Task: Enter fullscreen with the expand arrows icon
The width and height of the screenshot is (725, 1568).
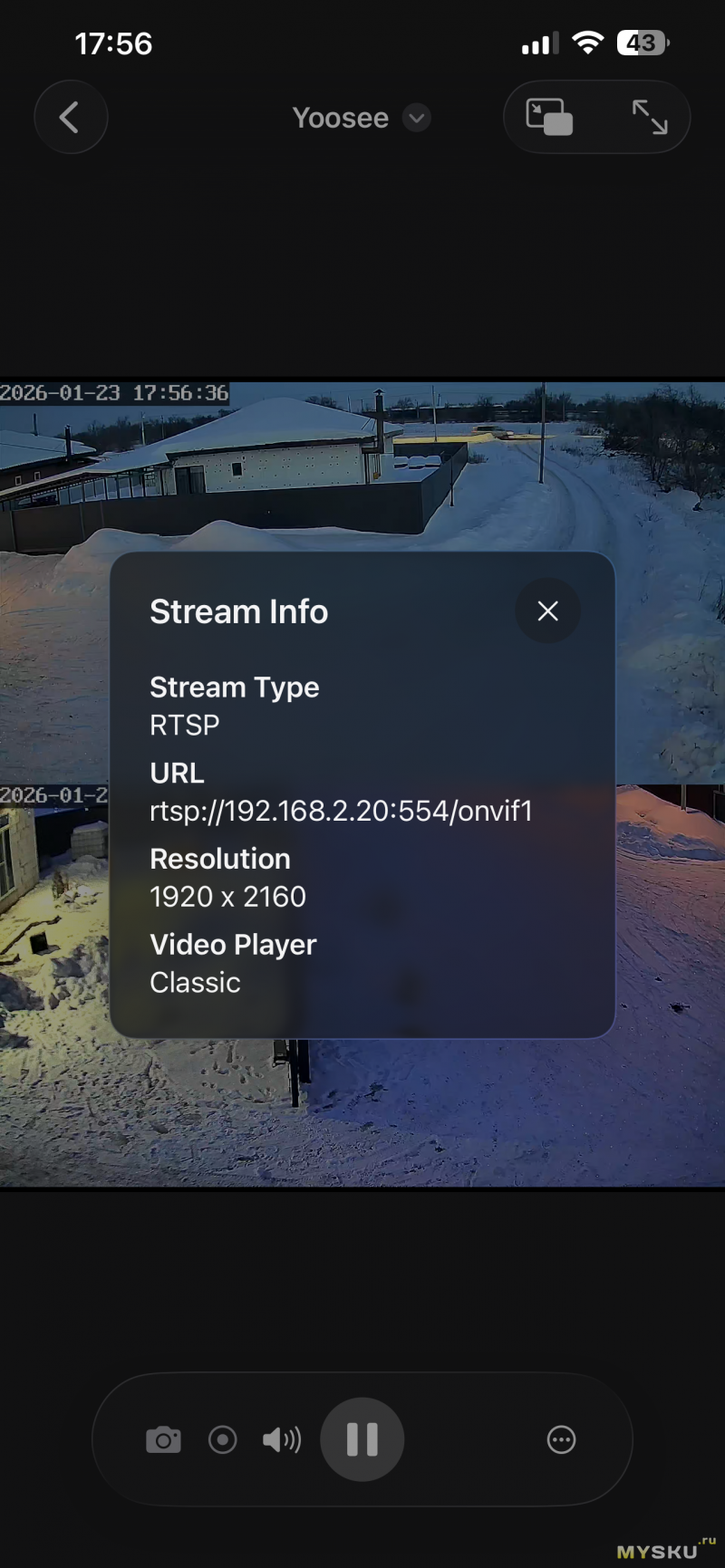Action: [649, 118]
